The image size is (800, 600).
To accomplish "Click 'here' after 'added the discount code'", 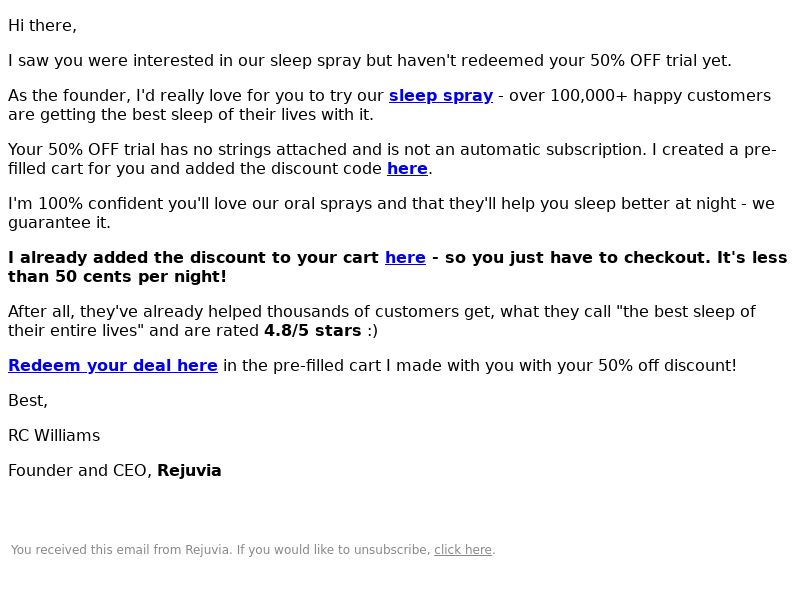I will [x=407, y=168].
